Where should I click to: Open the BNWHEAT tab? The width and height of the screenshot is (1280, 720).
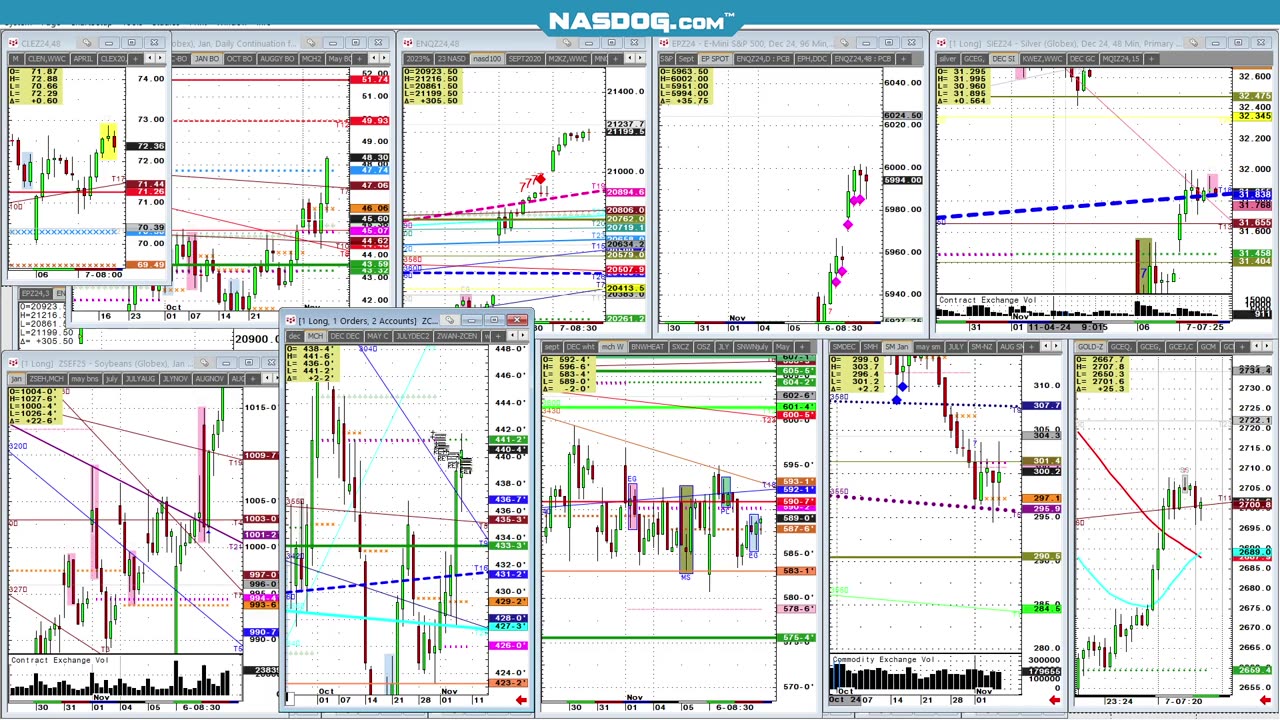coord(647,347)
